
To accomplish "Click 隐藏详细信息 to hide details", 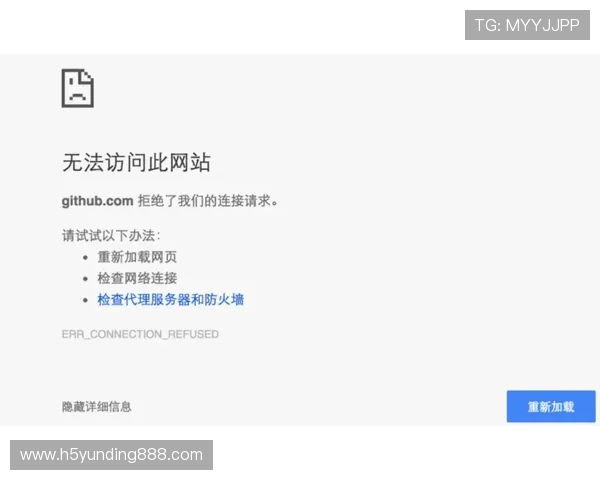I will 97,407.
